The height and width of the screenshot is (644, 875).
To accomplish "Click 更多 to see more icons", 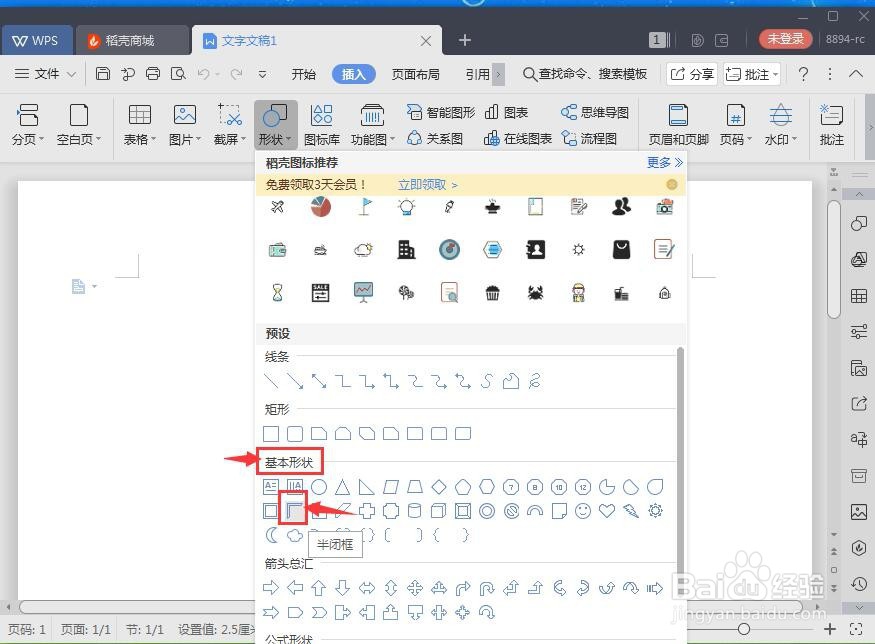I will tap(665, 162).
